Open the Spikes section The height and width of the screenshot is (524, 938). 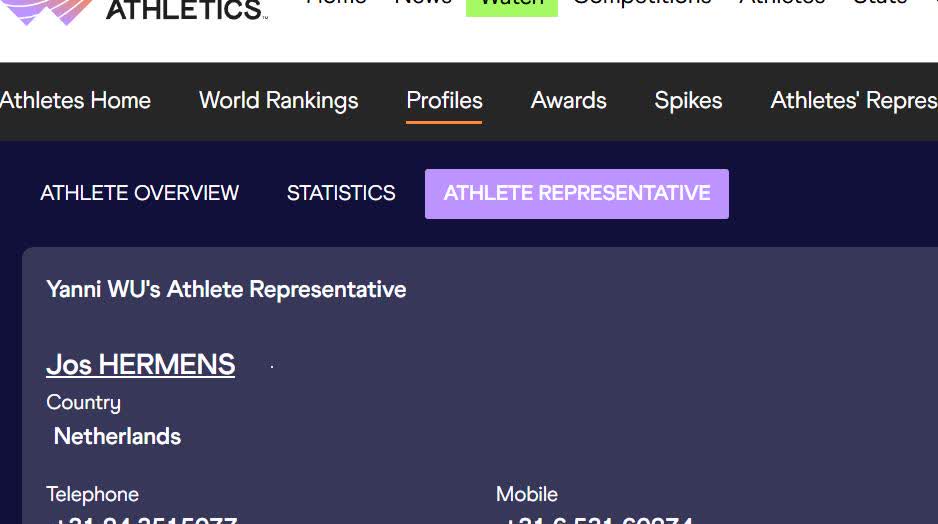(688, 101)
